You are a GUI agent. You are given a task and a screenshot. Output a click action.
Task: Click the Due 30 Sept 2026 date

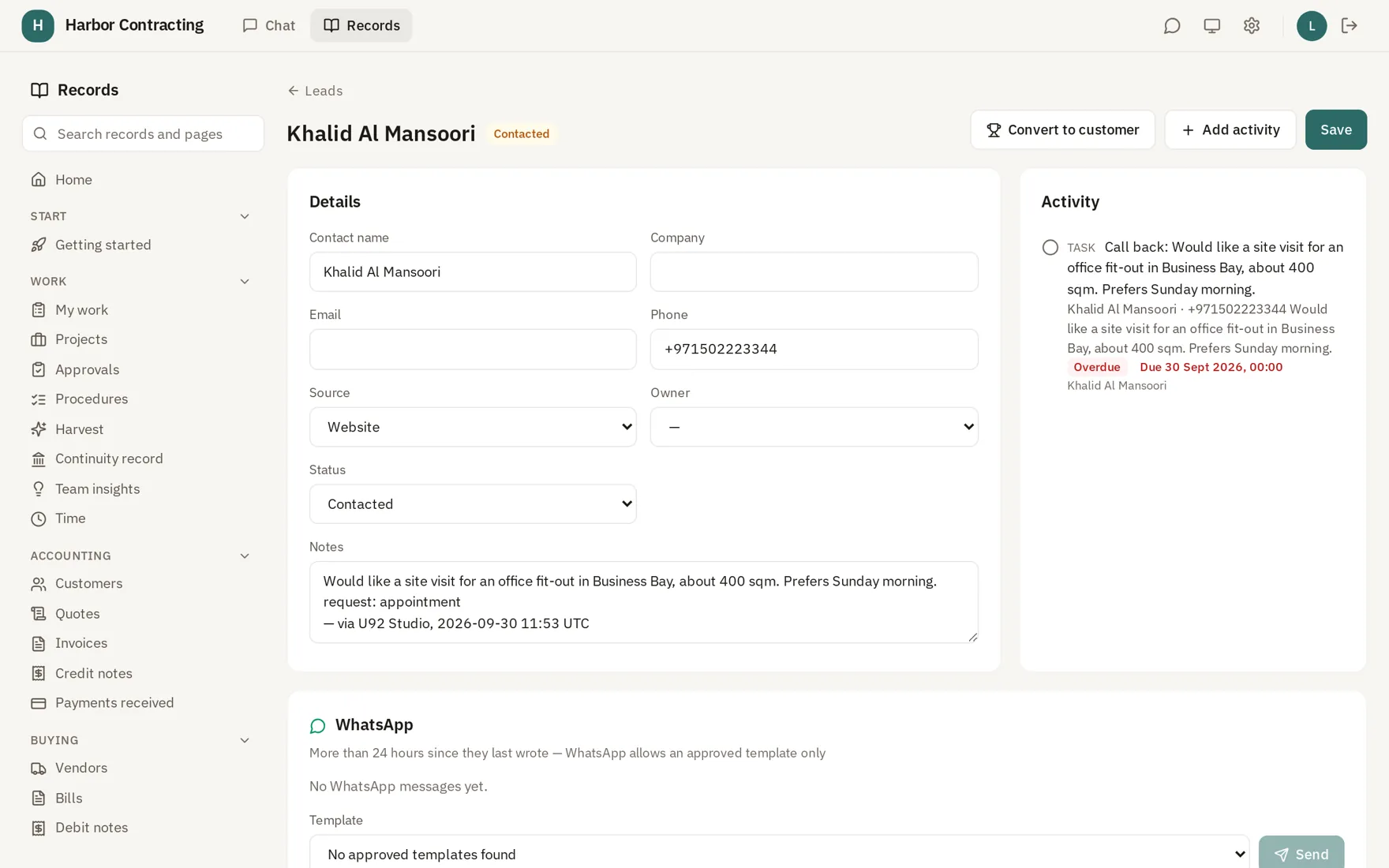tap(1211, 367)
